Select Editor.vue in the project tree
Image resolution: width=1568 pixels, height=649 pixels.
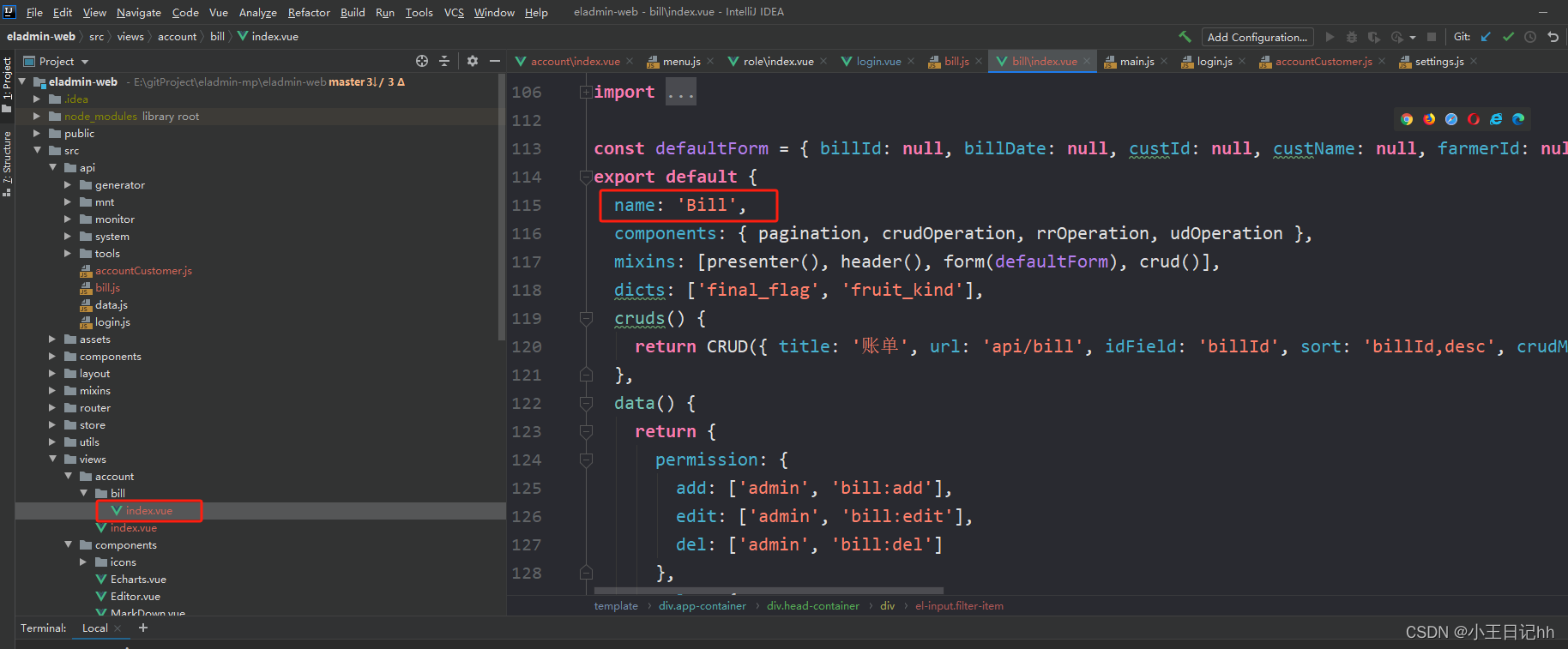tap(135, 596)
